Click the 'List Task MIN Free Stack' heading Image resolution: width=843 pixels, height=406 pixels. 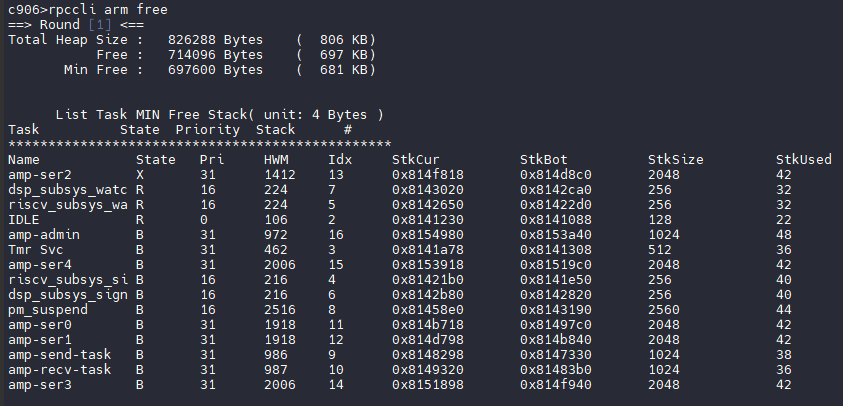pos(219,115)
